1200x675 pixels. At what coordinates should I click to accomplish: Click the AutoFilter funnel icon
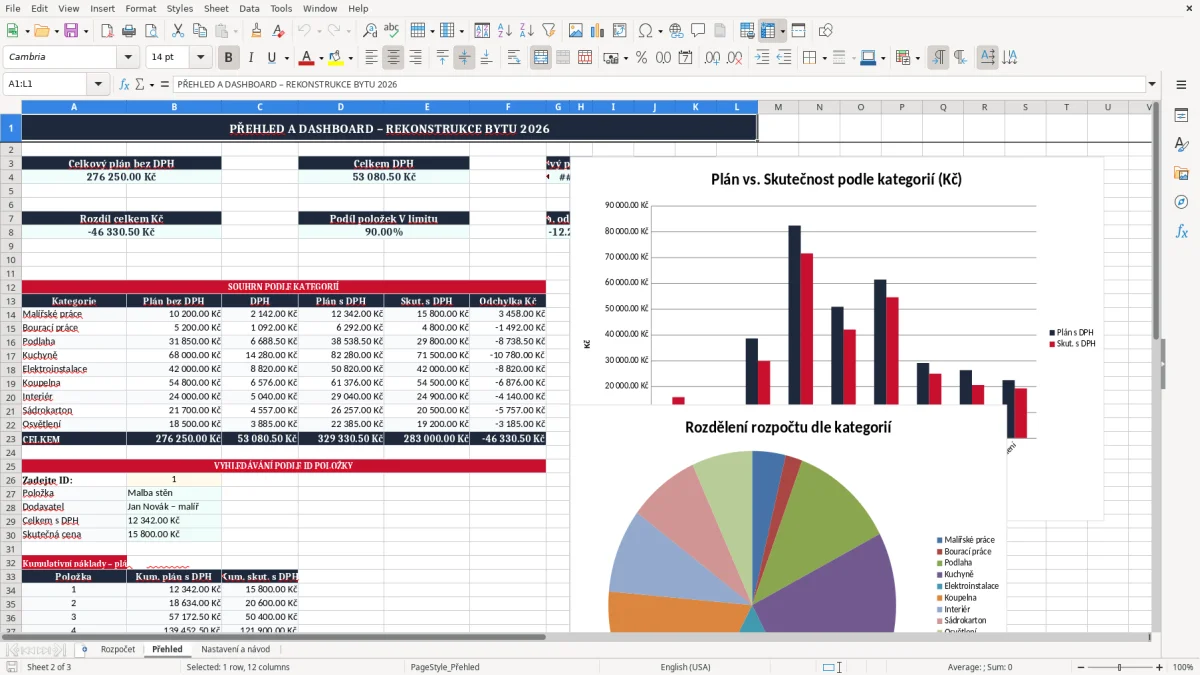(x=548, y=31)
